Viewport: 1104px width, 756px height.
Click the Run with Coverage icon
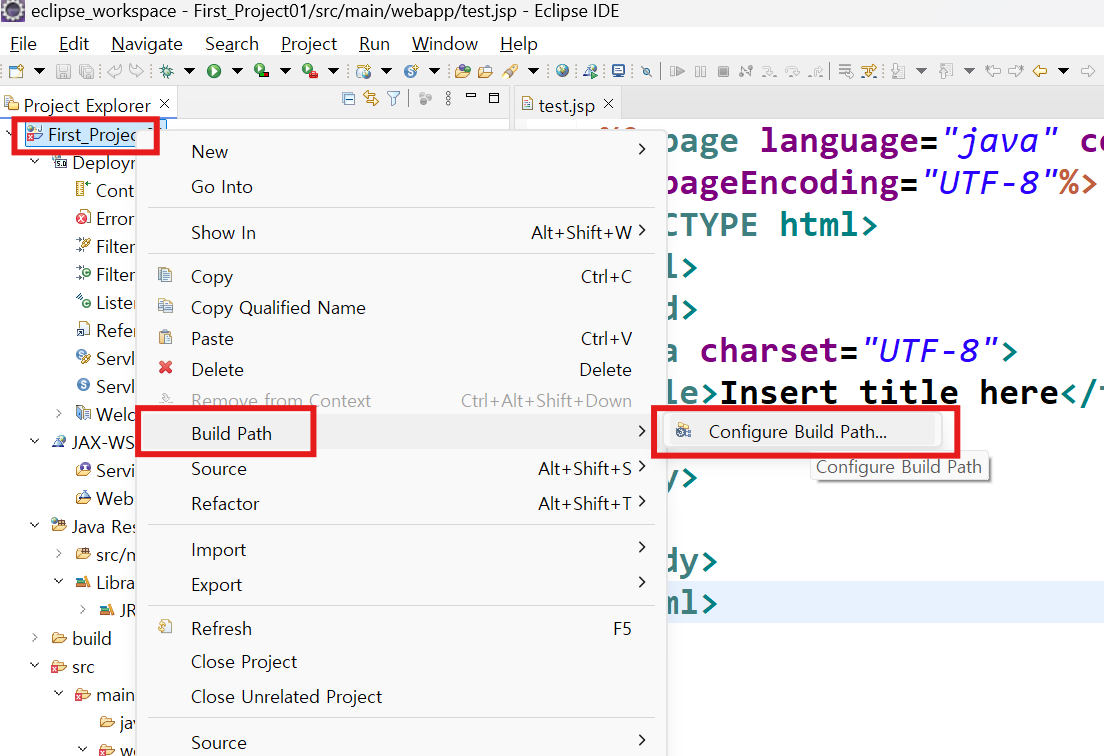click(261, 71)
